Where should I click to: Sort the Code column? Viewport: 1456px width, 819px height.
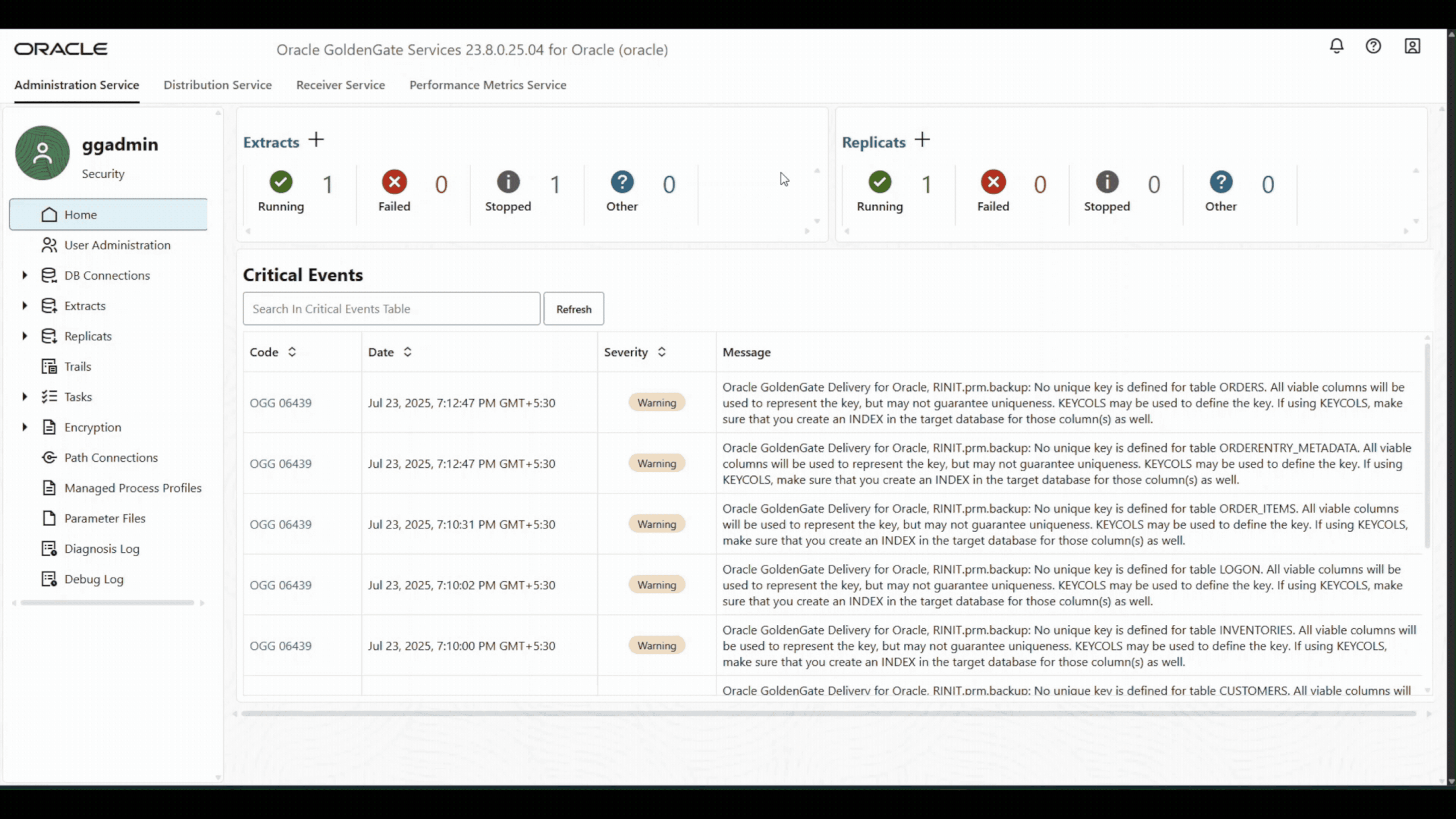click(x=292, y=352)
